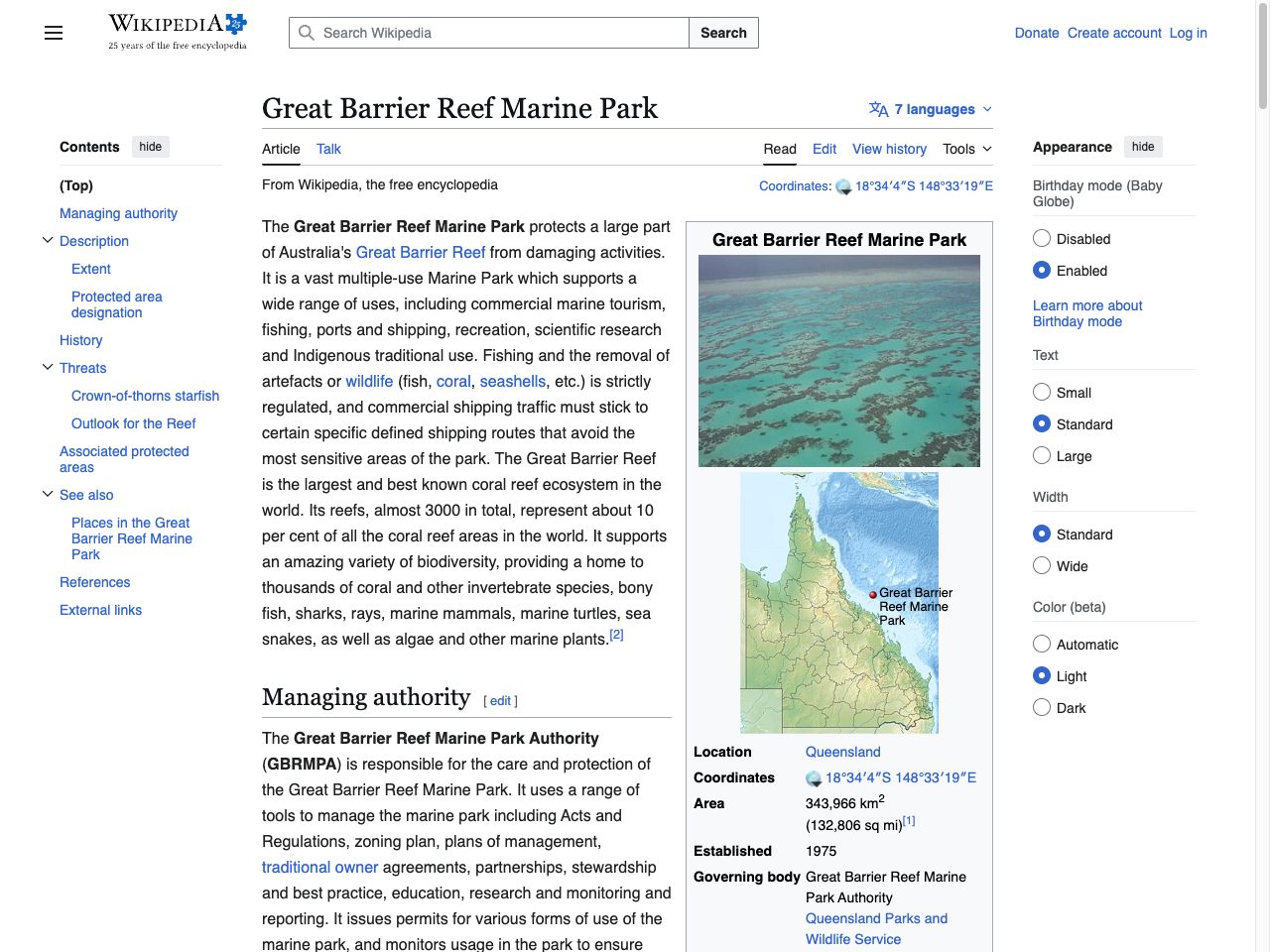Switch to the Talk tab
The height and width of the screenshot is (952, 1270).
[328, 149]
